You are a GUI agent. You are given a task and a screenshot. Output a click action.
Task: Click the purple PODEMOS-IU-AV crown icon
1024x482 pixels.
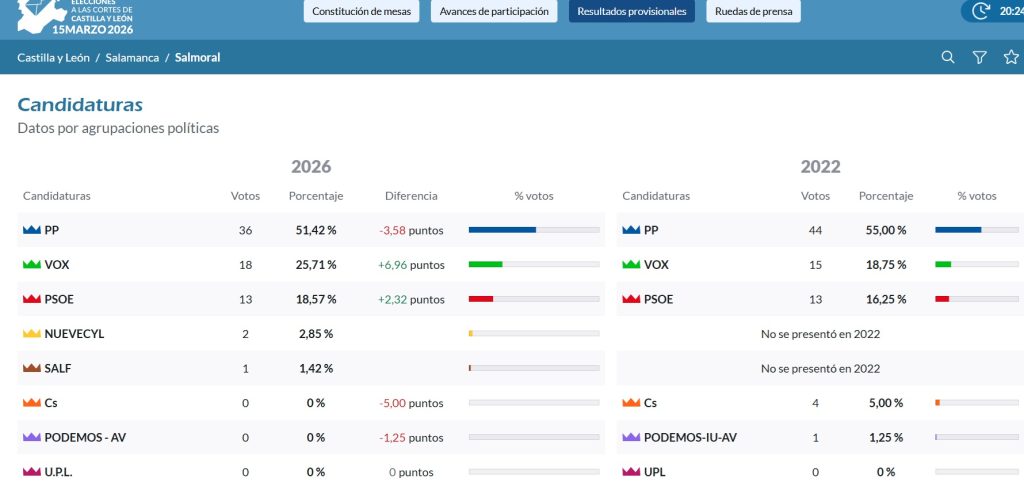(x=631, y=438)
